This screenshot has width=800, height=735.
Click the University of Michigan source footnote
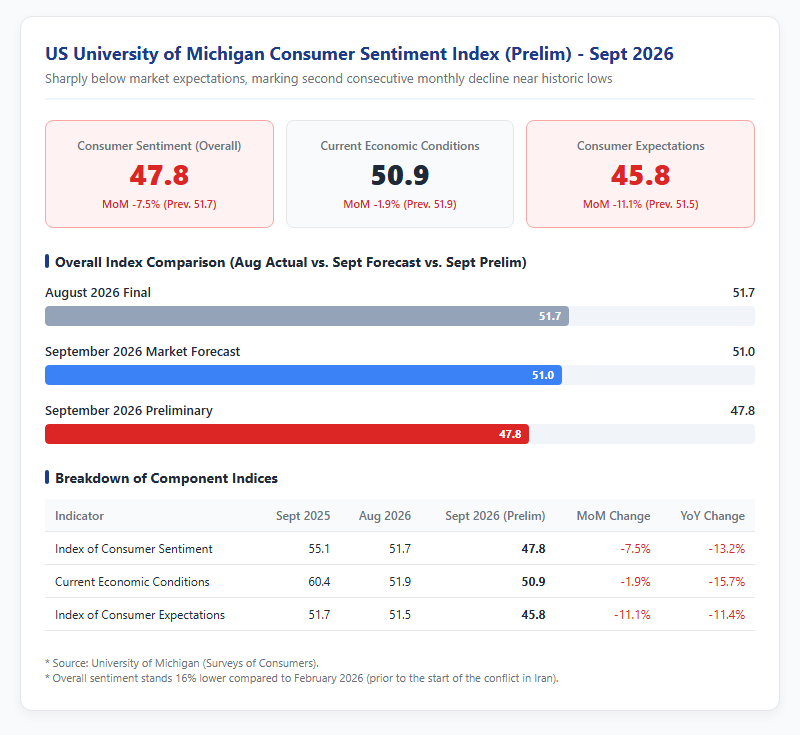(182, 663)
